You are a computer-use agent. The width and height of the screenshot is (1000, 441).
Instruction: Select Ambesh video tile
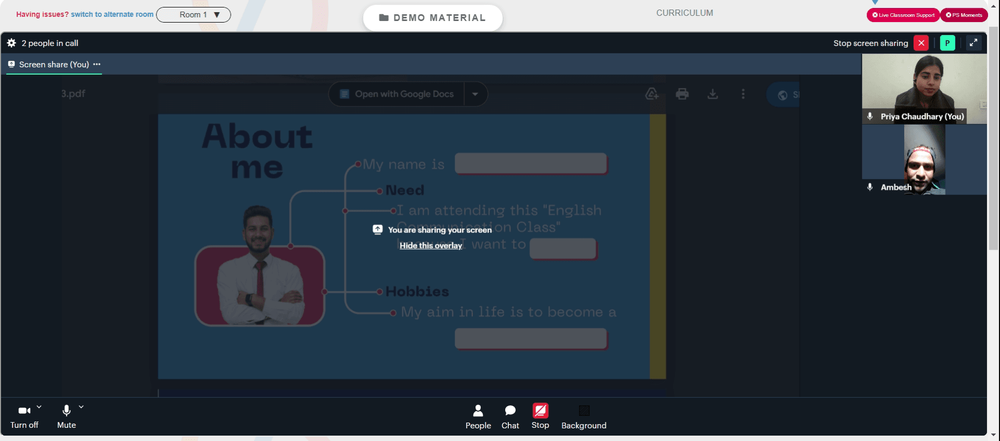click(x=924, y=160)
